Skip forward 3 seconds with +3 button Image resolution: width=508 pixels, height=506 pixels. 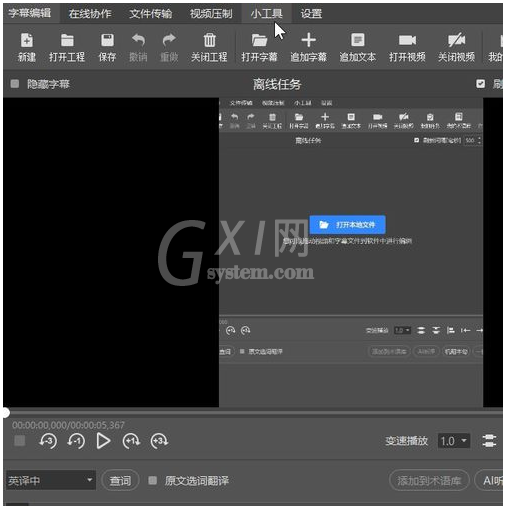click(159, 441)
